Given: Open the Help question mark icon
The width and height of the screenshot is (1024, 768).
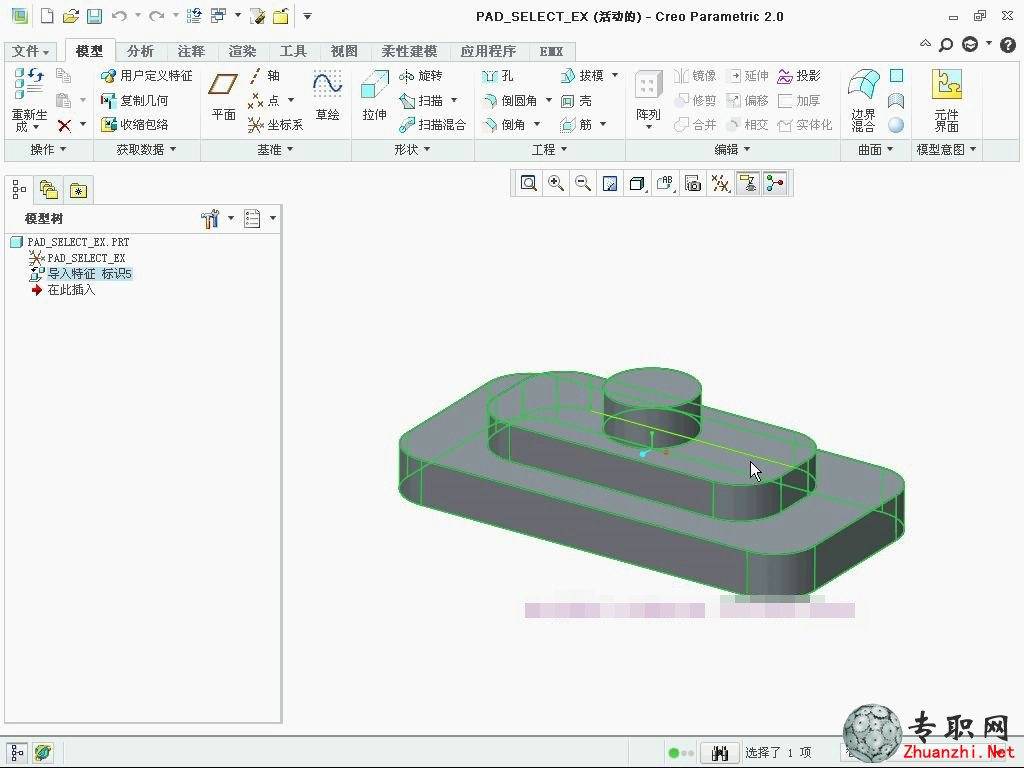Looking at the screenshot, I should [1008, 44].
